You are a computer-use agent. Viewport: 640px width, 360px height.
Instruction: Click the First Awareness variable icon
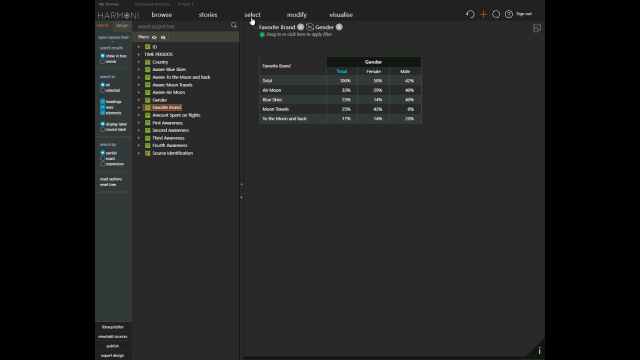[148, 123]
